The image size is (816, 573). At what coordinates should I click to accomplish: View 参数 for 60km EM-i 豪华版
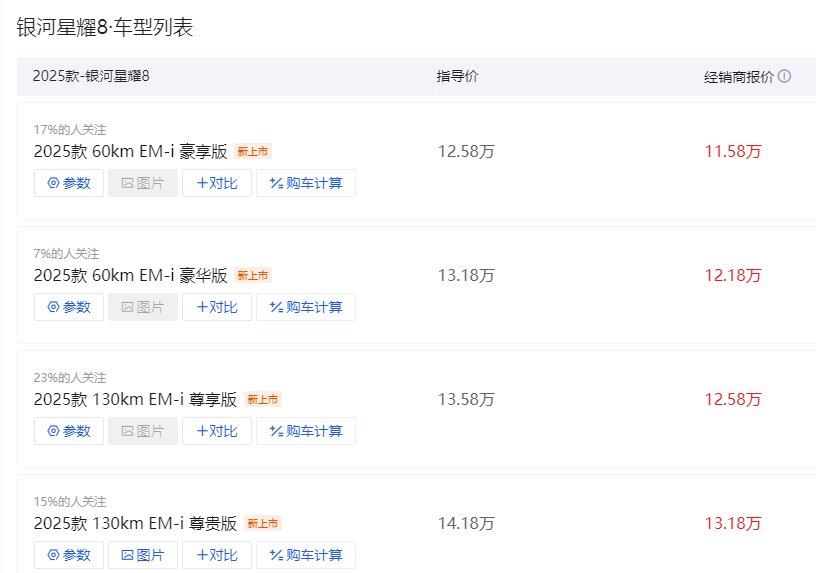tap(69, 307)
